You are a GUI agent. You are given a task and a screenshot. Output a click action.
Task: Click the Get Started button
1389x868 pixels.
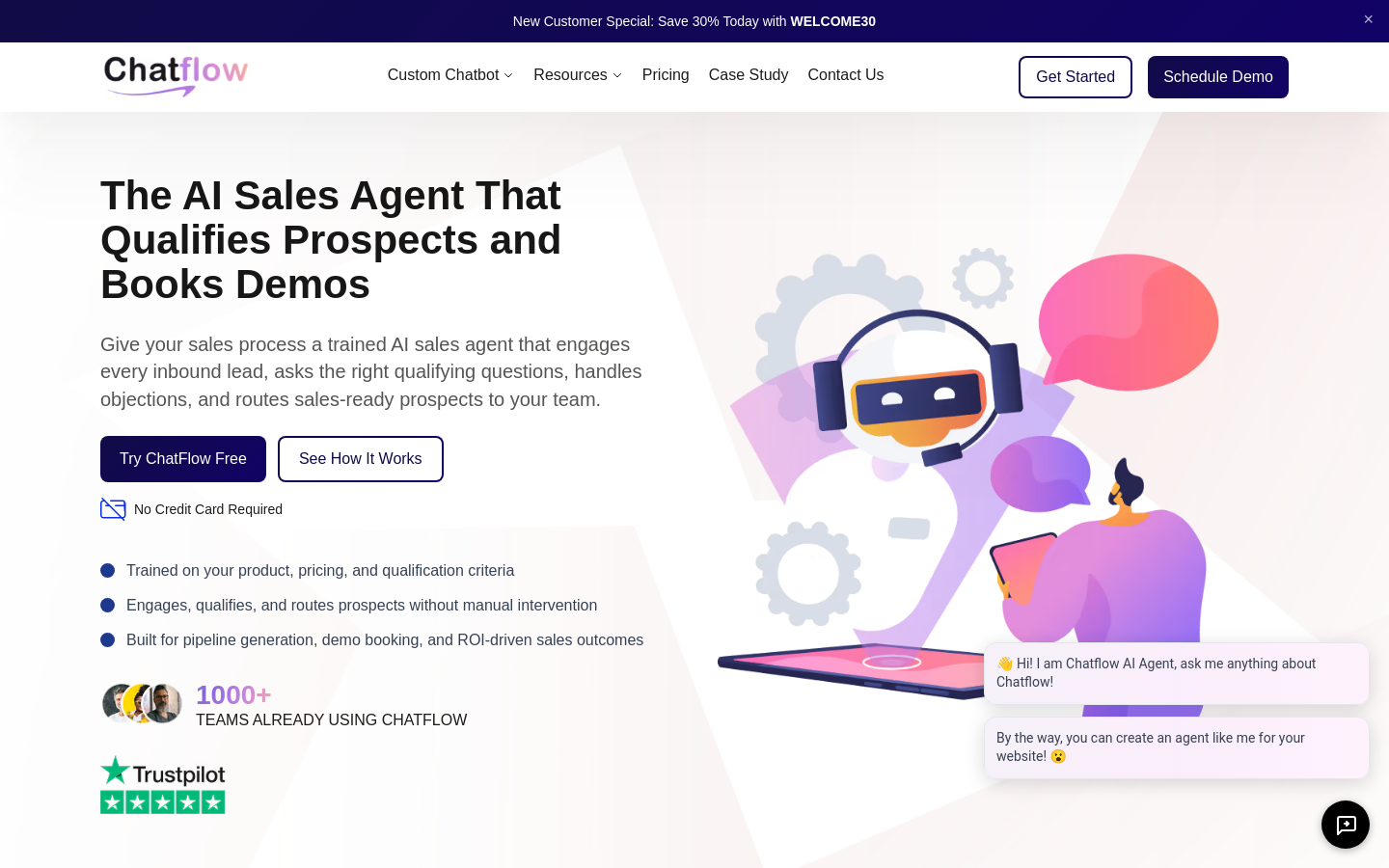[x=1076, y=77]
